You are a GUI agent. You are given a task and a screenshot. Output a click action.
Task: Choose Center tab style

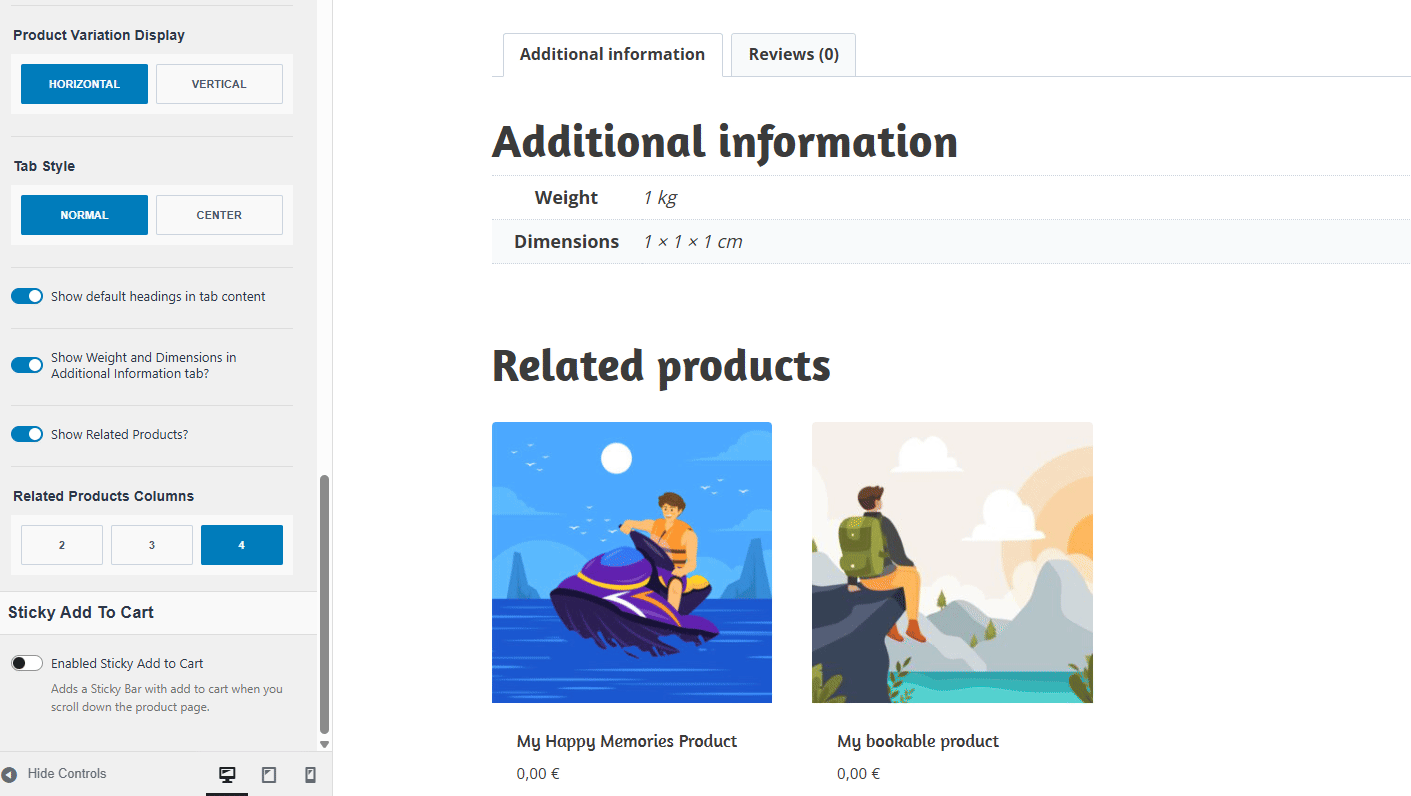click(219, 215)
